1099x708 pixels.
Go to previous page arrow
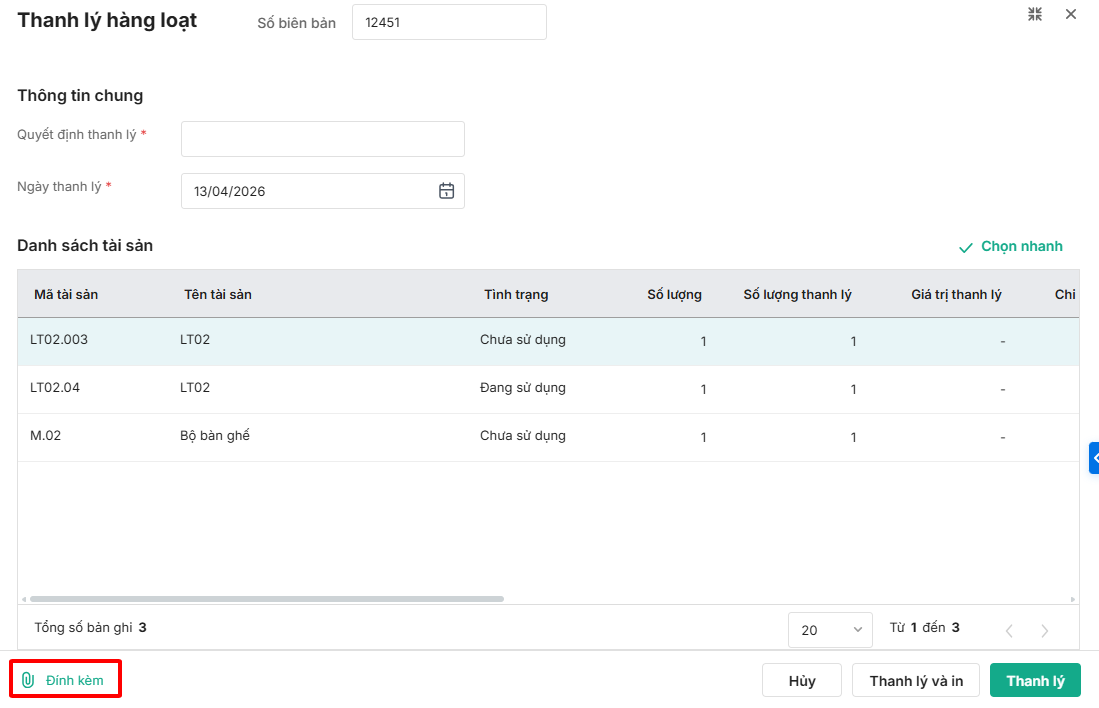click(x=1009, y=630)
